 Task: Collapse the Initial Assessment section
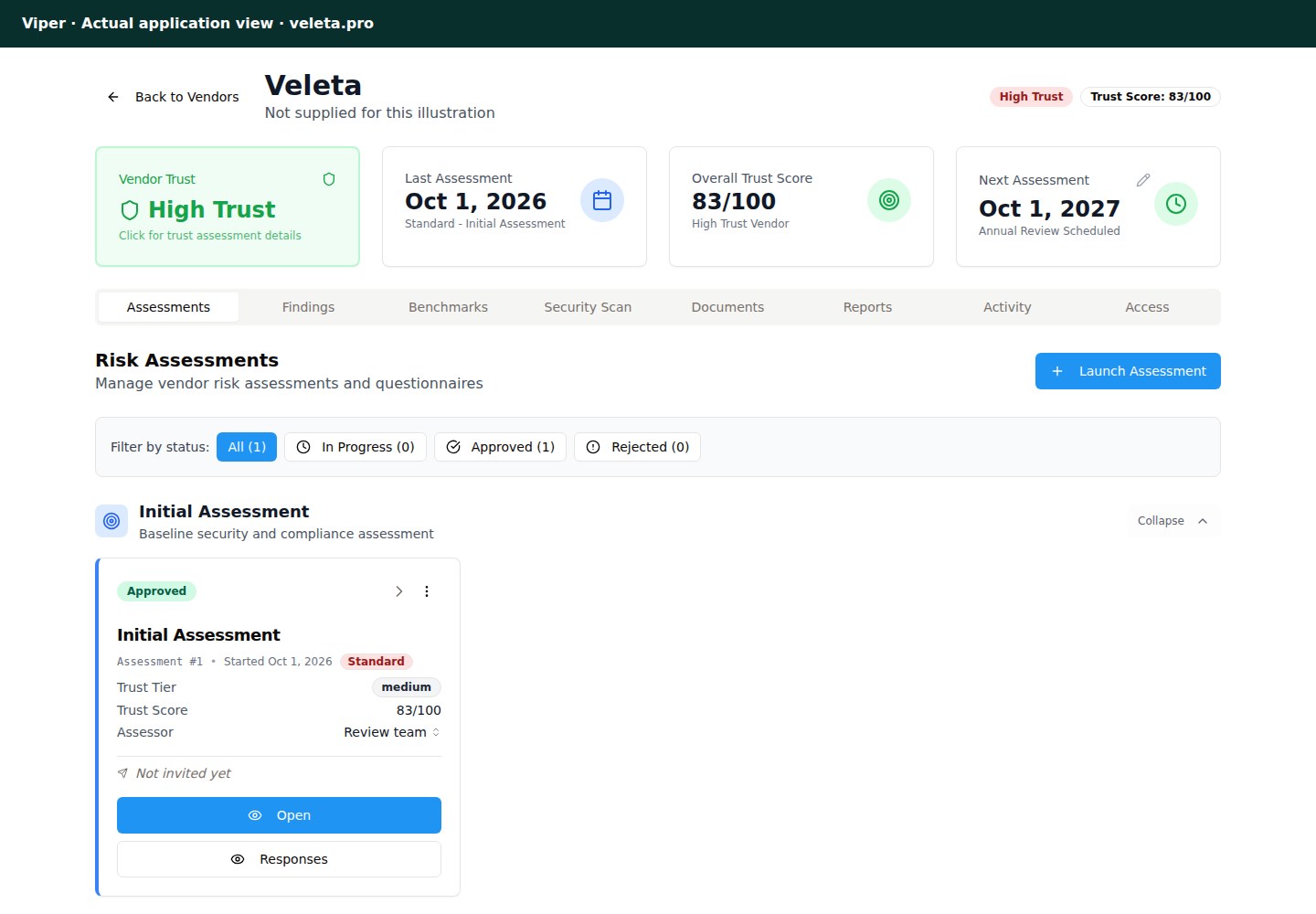pos(1173,521)
